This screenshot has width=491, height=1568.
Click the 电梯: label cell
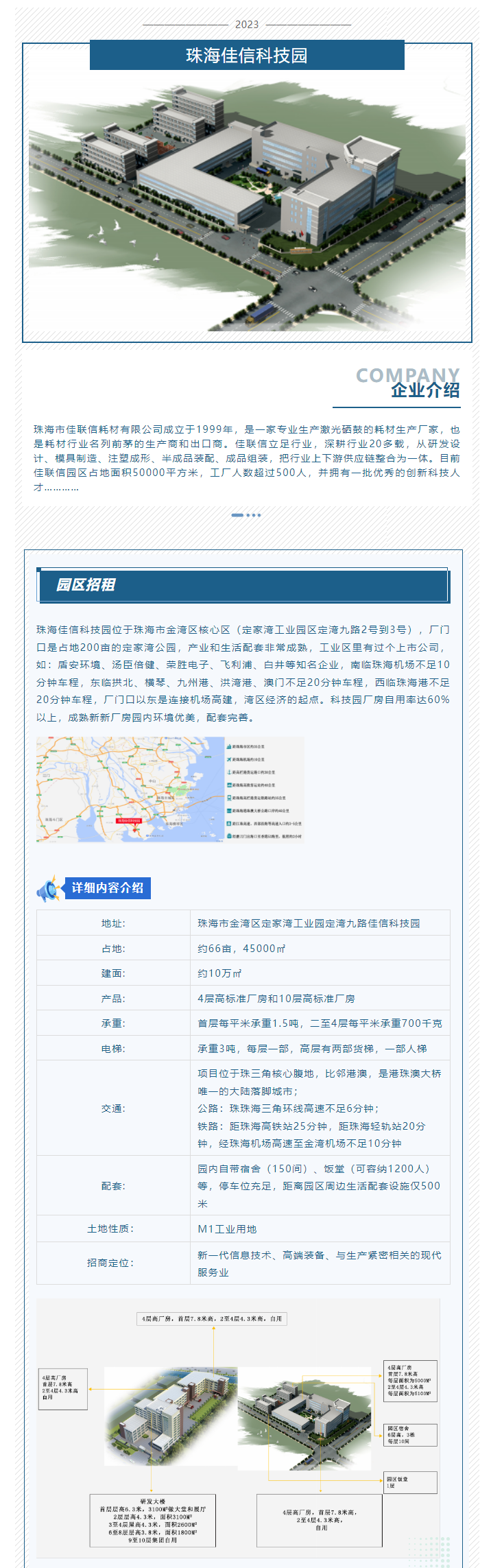pyautogui.click(x=113, y=1049)
